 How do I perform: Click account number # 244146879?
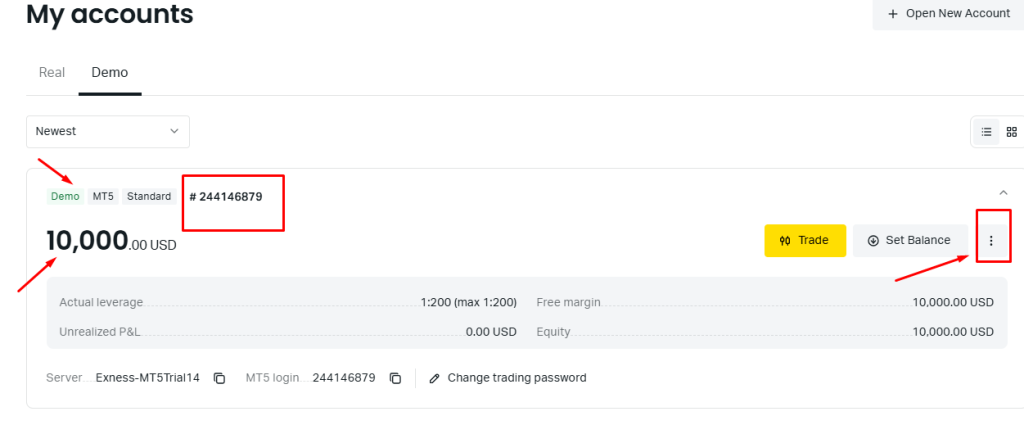226,196
